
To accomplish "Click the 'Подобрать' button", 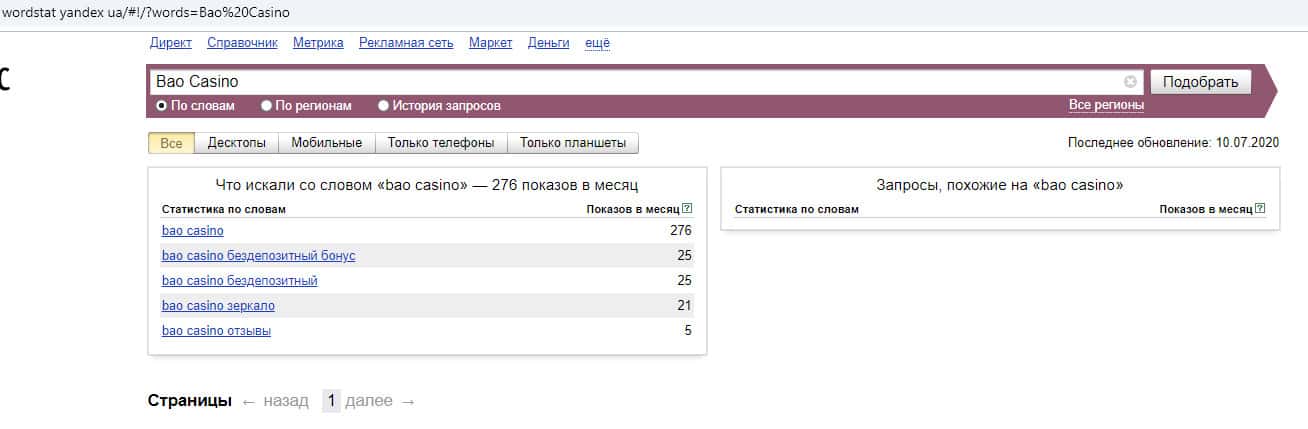I will (1201, 82).
